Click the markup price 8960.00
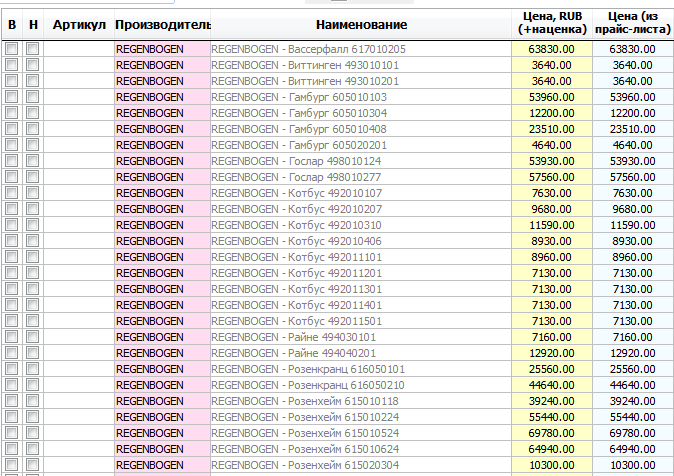This screenshot has height=476, width=674. (x=551, y=257)
